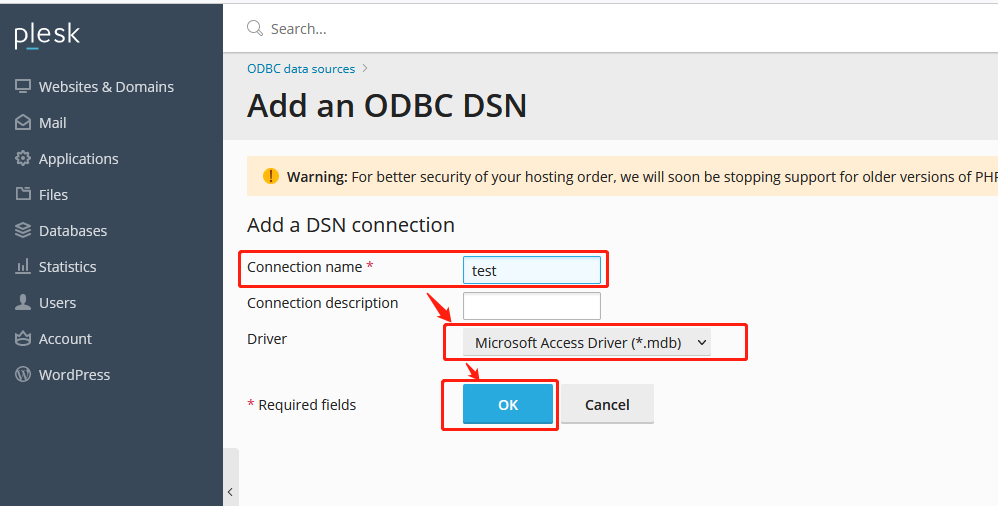Screen dimensions: 998x506
Task: Click the Websites & Domains monitor icon
Action: (x=23, y=87)
